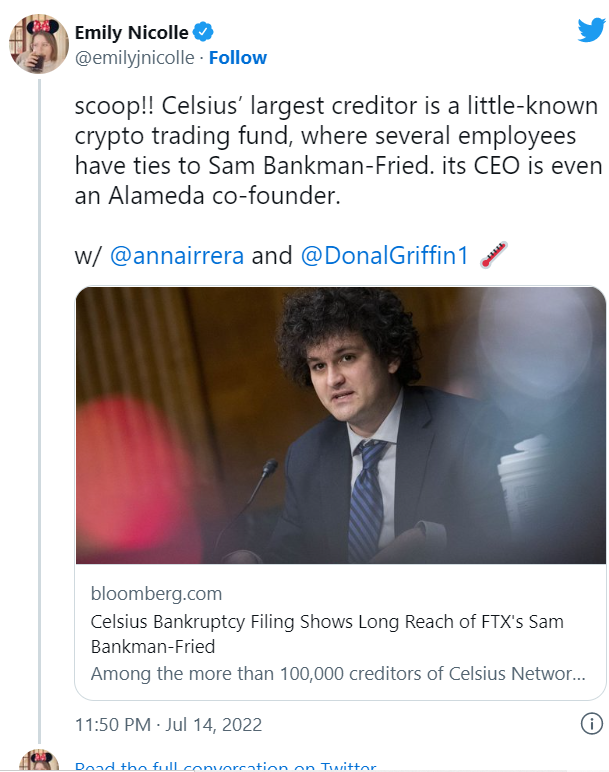
Task: Follow Emily Nicolle
Action: 237,58
